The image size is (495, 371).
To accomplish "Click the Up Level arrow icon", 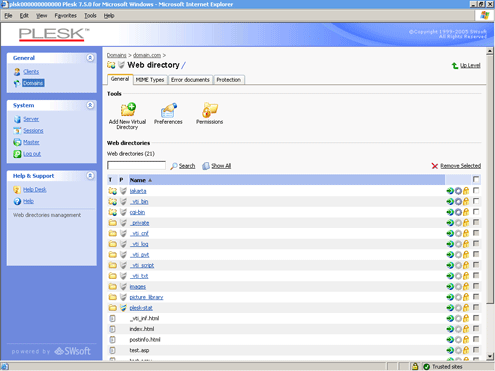I will click(455, 66).
